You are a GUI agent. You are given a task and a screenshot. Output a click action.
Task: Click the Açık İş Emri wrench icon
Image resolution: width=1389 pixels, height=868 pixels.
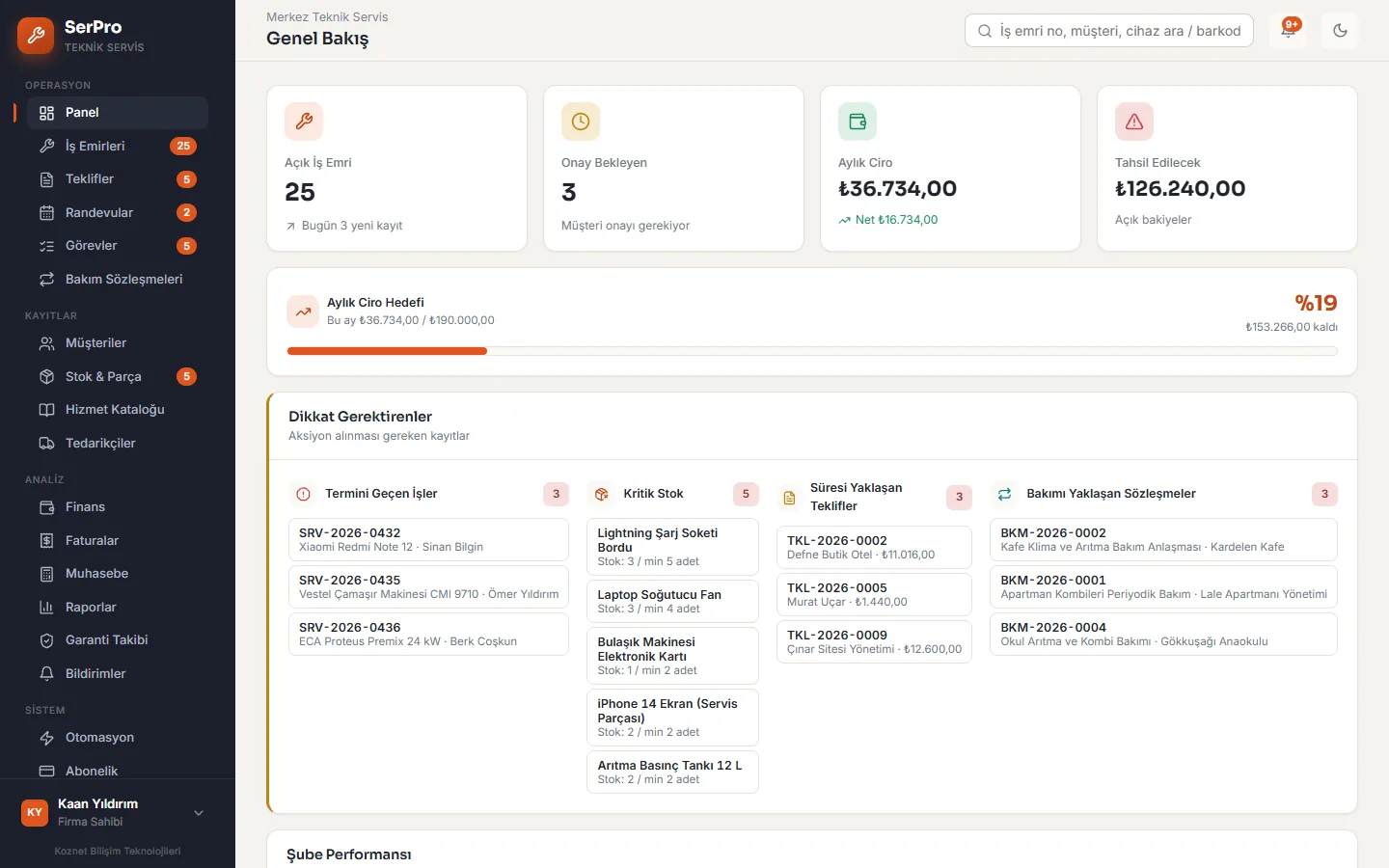pyautogui.click(x=304, y=122)
